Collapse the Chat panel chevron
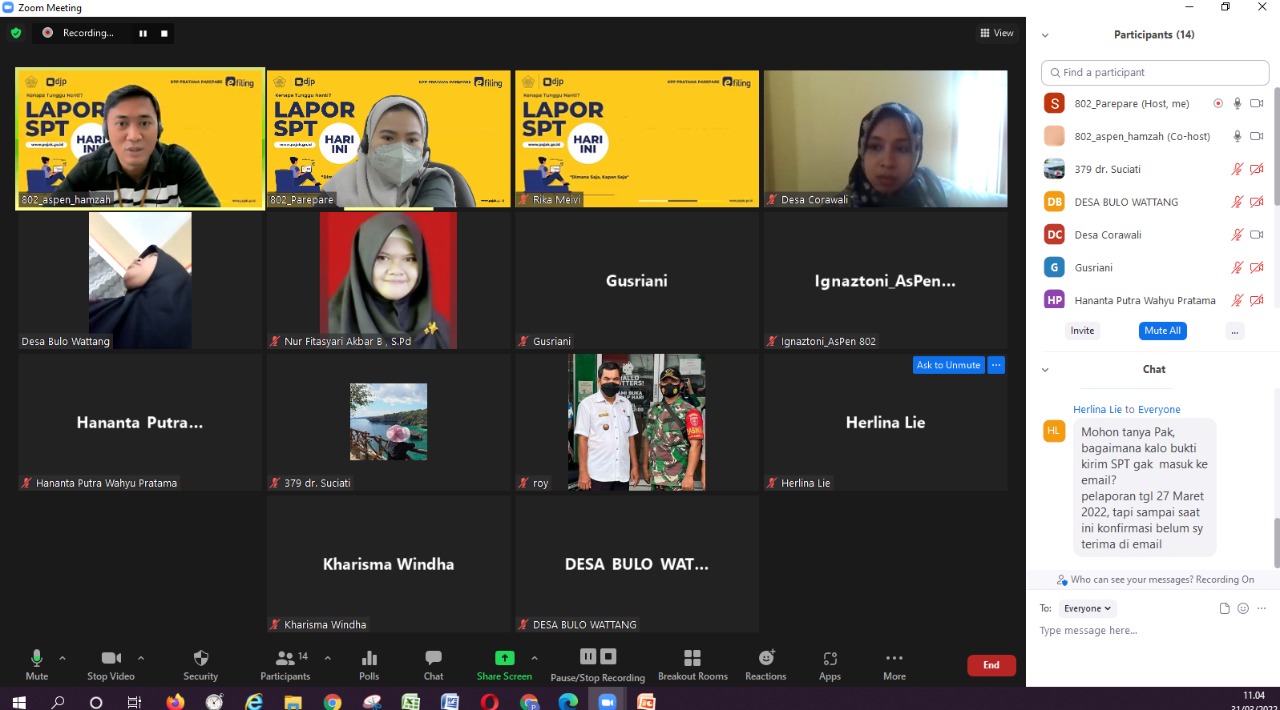 point(1045,369)
